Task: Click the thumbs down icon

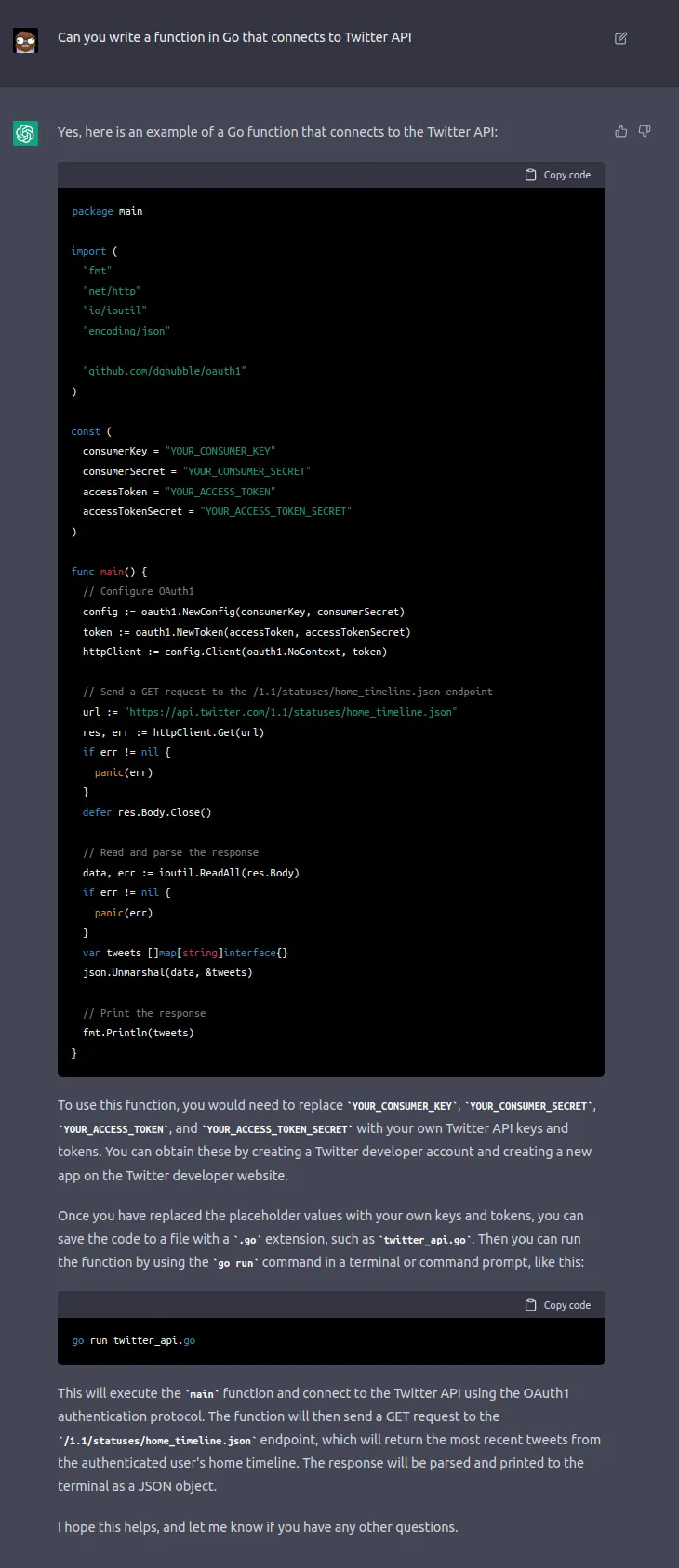Action: (x=645, y=131)
